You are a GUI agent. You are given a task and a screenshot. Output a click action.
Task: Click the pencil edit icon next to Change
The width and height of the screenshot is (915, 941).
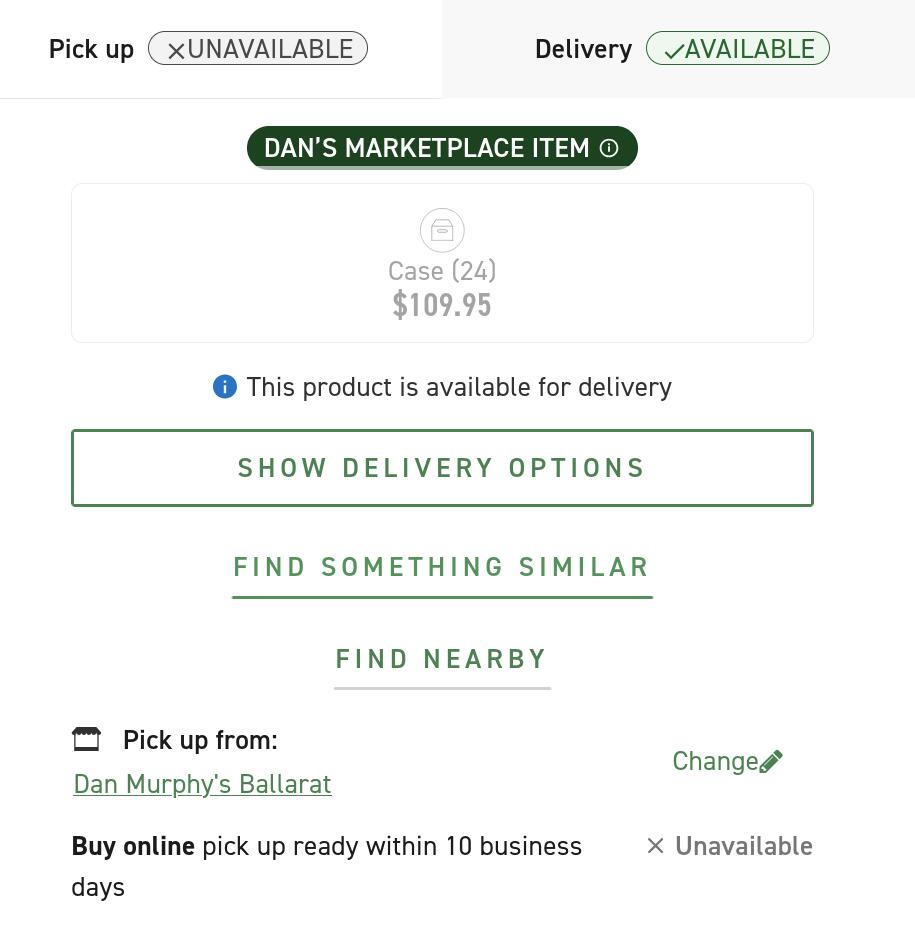point(771,762)
